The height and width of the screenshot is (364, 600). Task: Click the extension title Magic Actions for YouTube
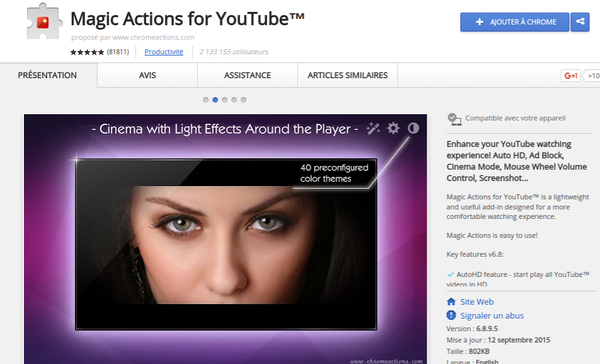(188, 18)
